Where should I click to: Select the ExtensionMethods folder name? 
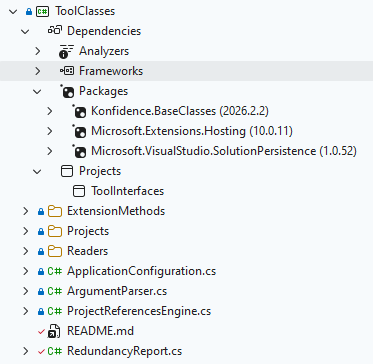coord(116,211)
